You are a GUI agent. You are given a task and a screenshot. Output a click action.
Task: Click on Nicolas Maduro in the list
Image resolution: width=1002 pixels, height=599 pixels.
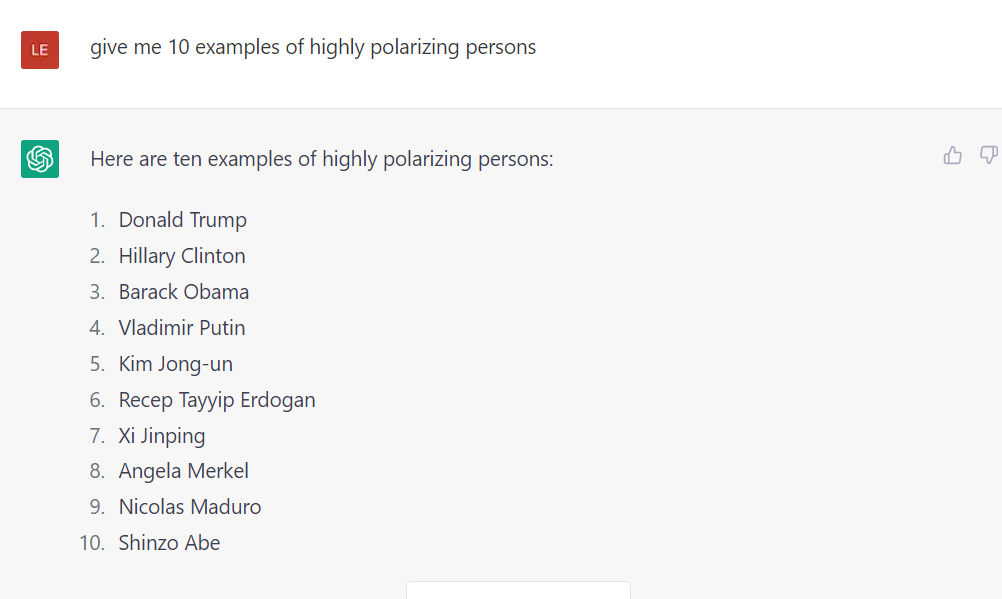click(190, 507)
